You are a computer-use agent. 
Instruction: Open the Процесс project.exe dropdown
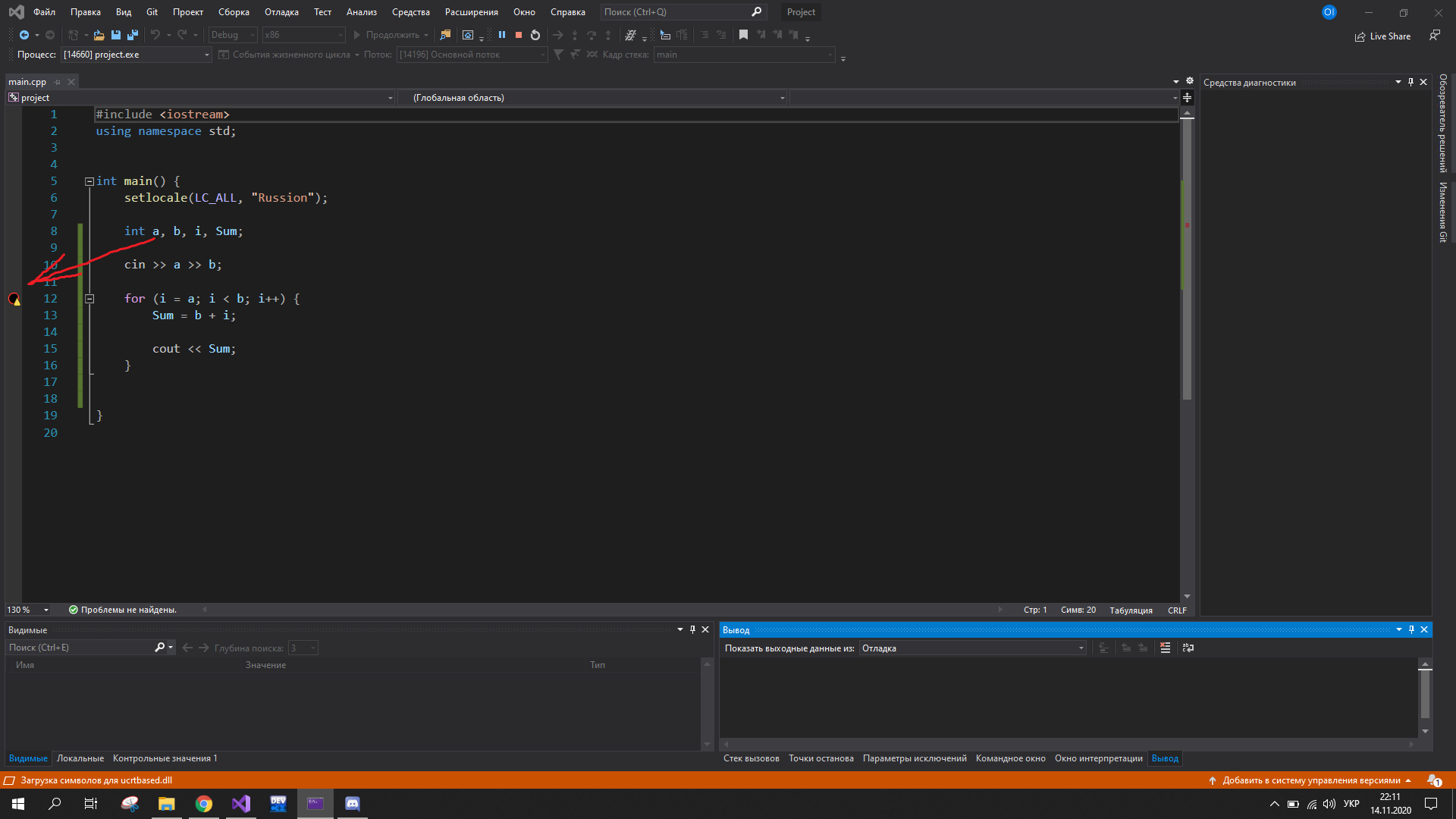click(x=136, y=55)
